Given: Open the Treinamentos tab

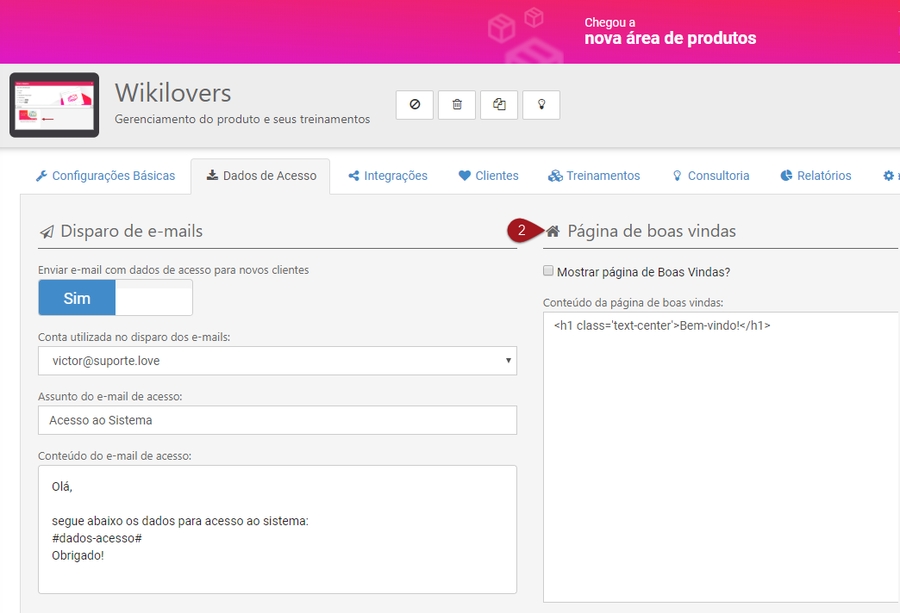Looking at the screenshot, I should coord(594,176).
